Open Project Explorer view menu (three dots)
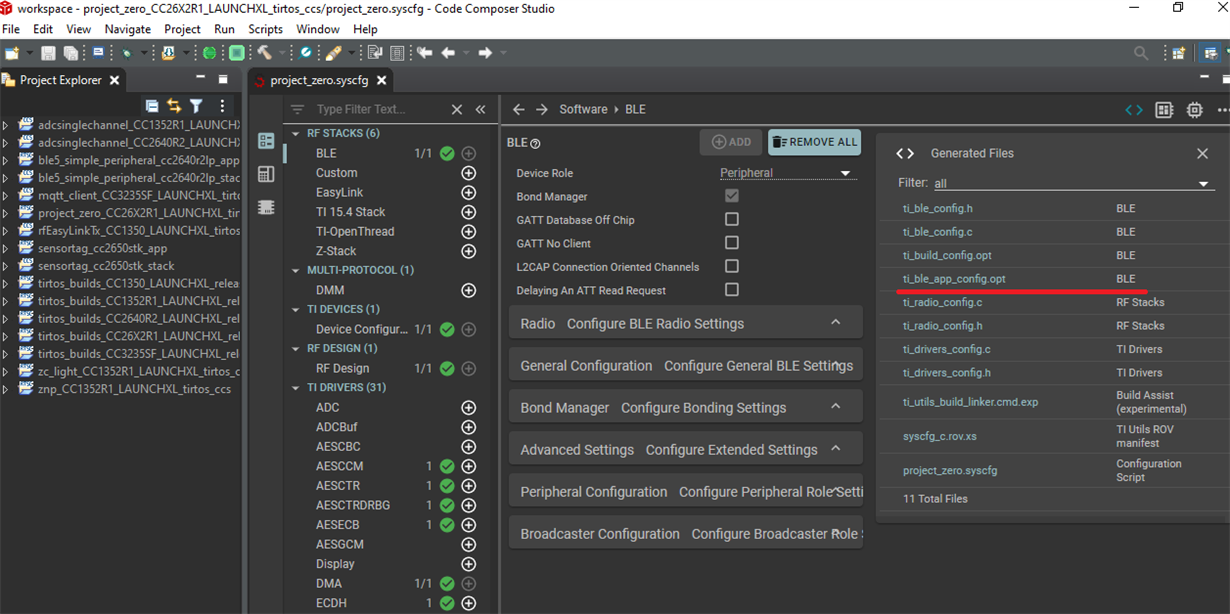Viewport: 1230px width, 614px height. point(222,105)
